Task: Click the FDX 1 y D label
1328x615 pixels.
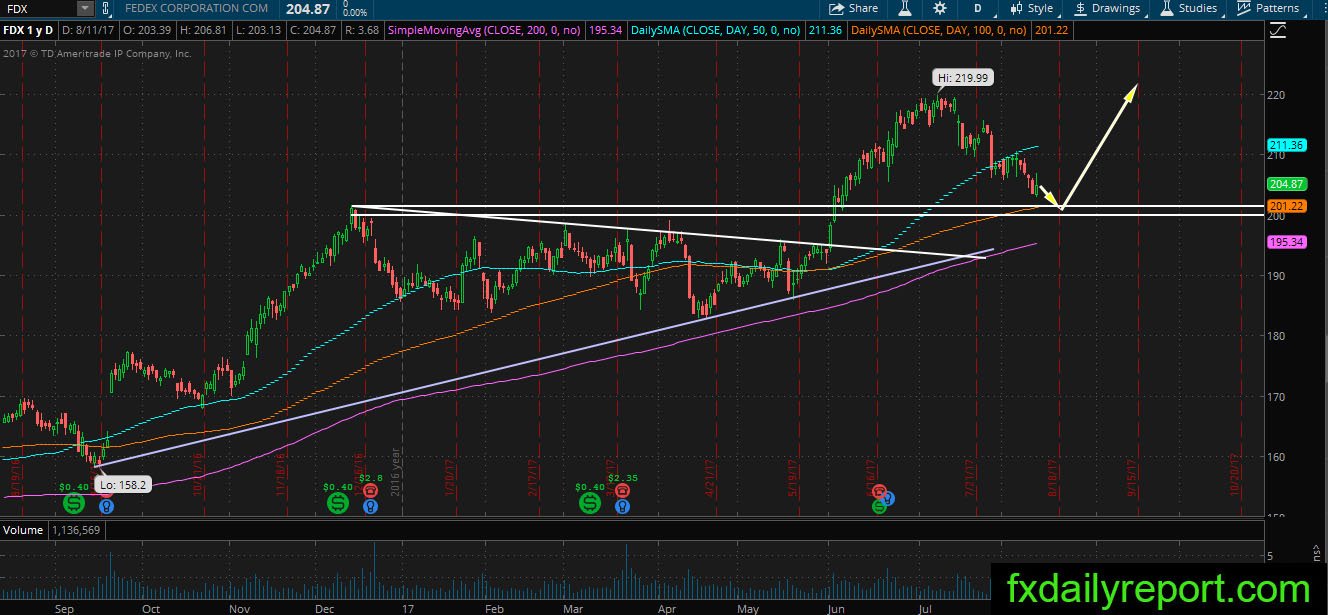Action: (30, 31)
